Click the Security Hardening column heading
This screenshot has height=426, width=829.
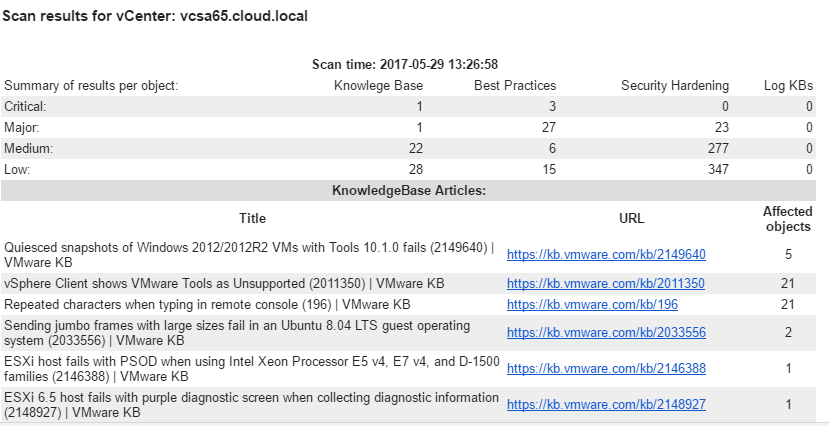(x=674, y=85)
